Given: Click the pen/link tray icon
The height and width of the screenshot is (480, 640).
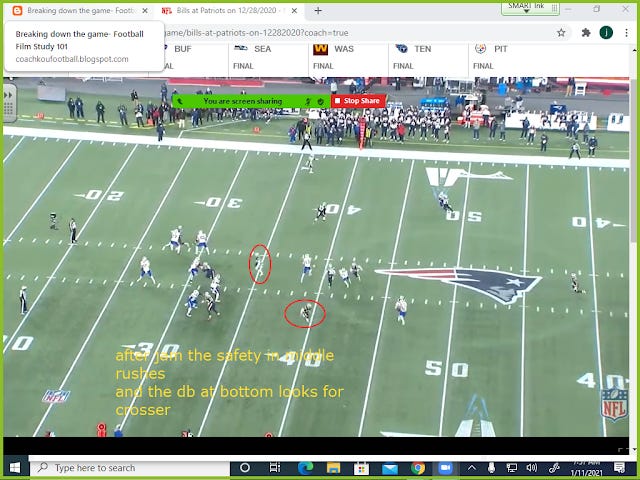Looking at the screenshot, I should (x=553, y=468).
